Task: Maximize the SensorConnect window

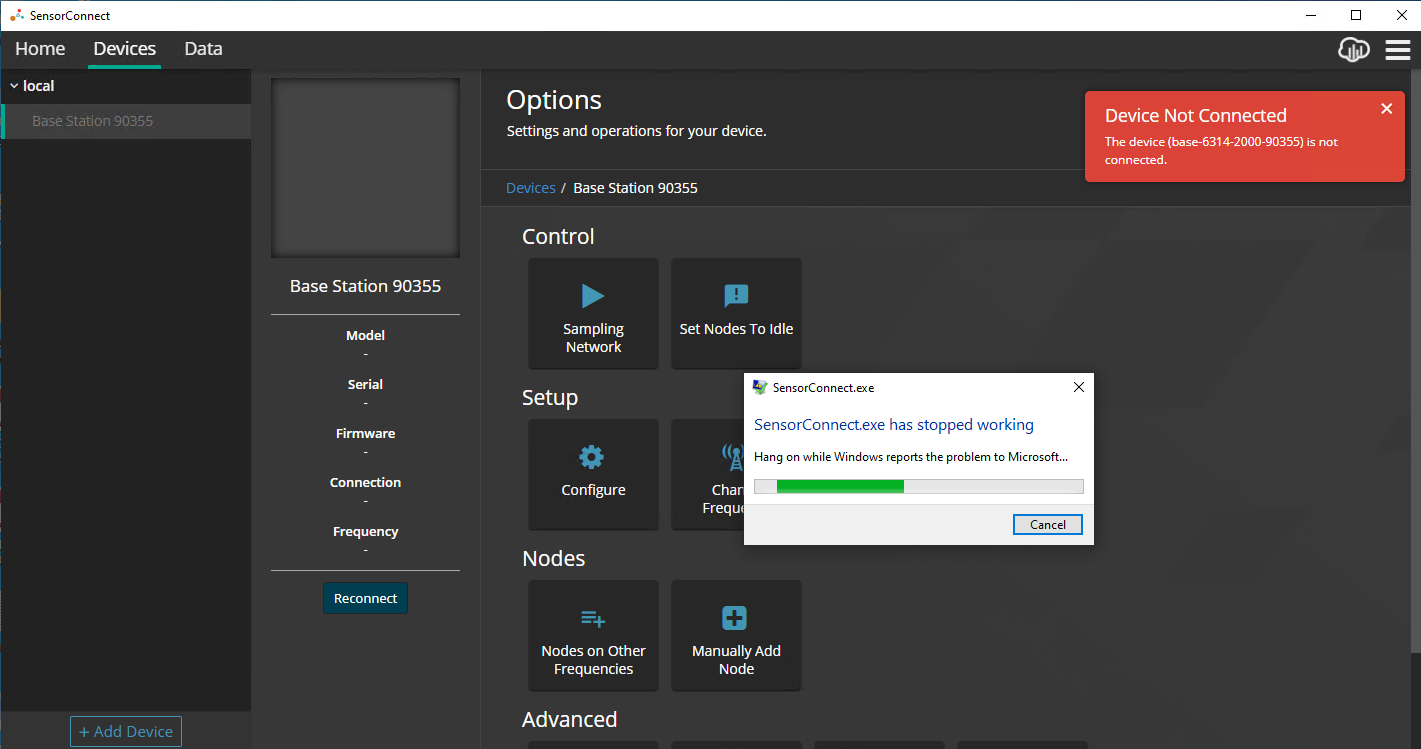Action: 1356,15
